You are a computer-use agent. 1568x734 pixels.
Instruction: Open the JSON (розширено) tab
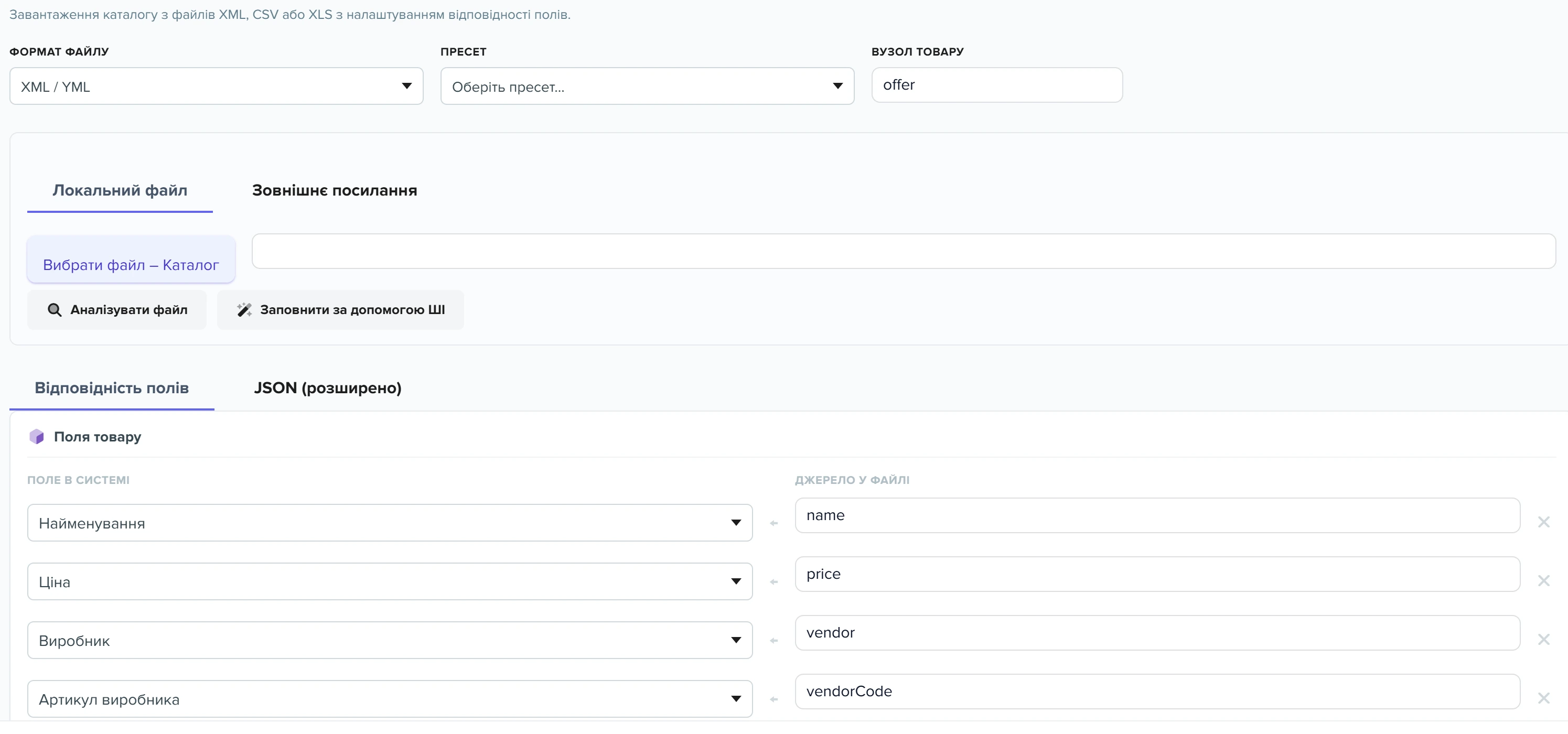point(327,388)
